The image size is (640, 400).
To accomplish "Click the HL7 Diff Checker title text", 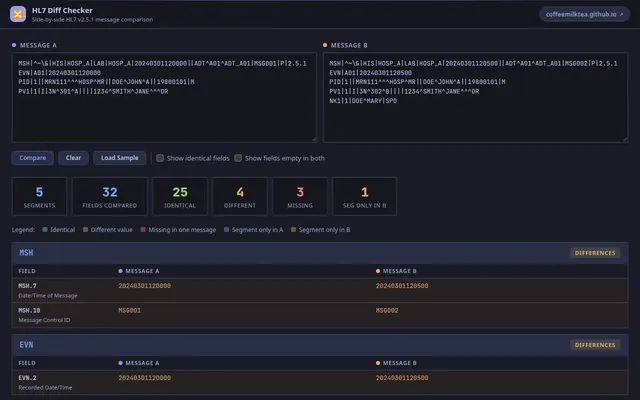I will (62, 10).
